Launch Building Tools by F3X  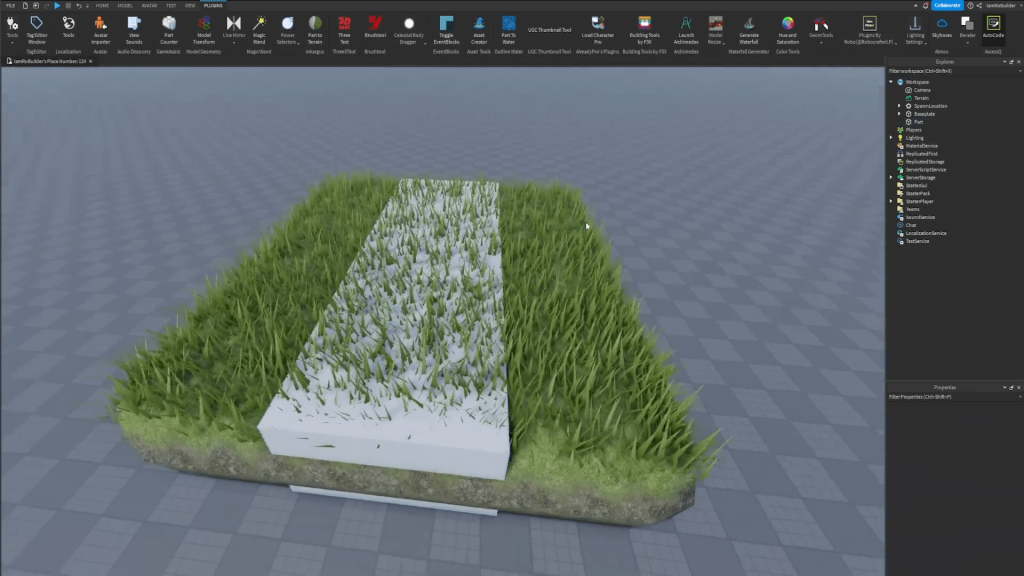point(645,30)
